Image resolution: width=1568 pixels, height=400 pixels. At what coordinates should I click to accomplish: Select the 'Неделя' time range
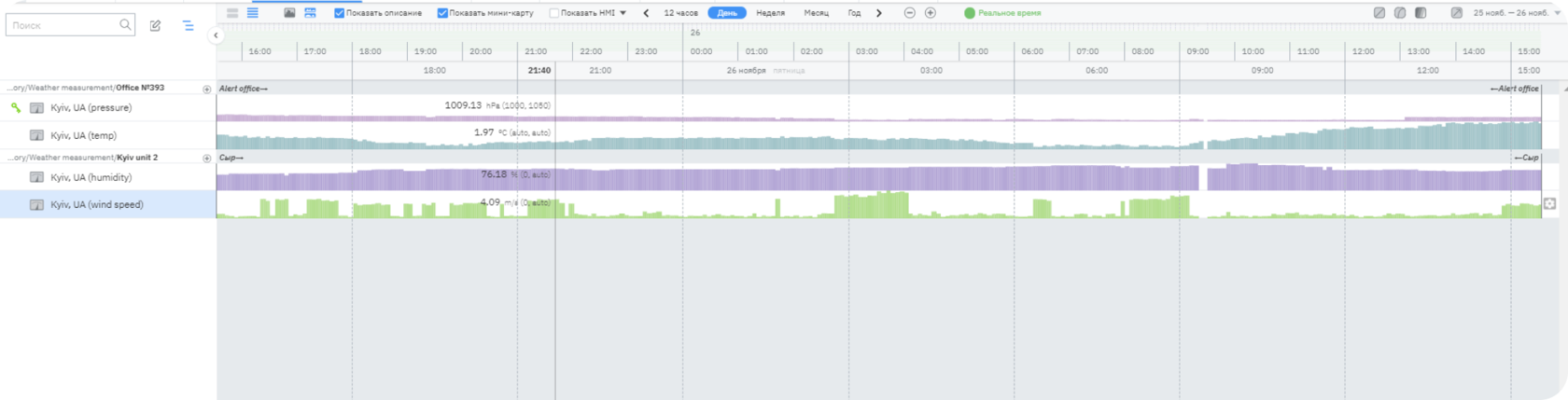(770, 13)
